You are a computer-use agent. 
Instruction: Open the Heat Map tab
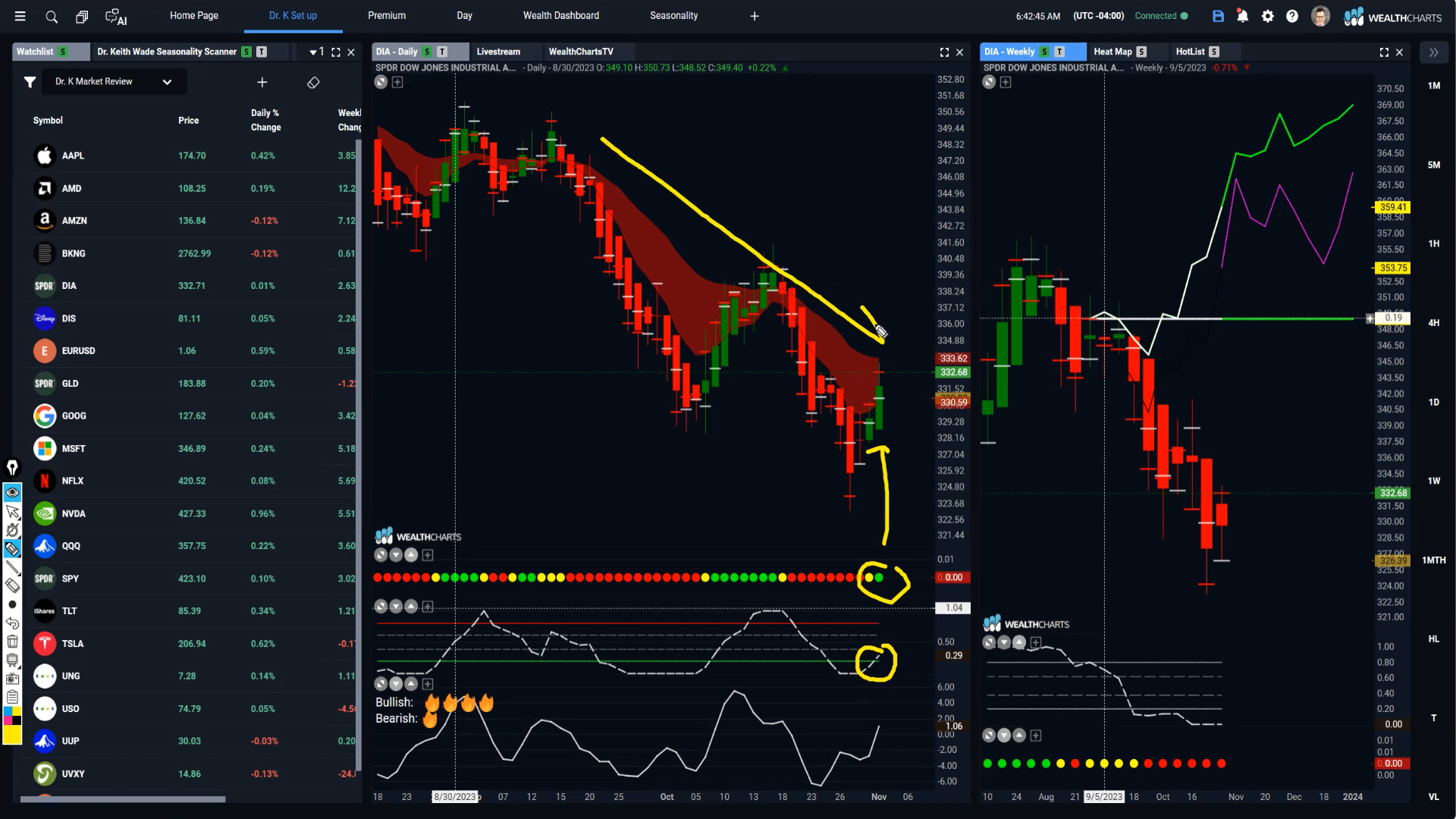pos(1112,52)
